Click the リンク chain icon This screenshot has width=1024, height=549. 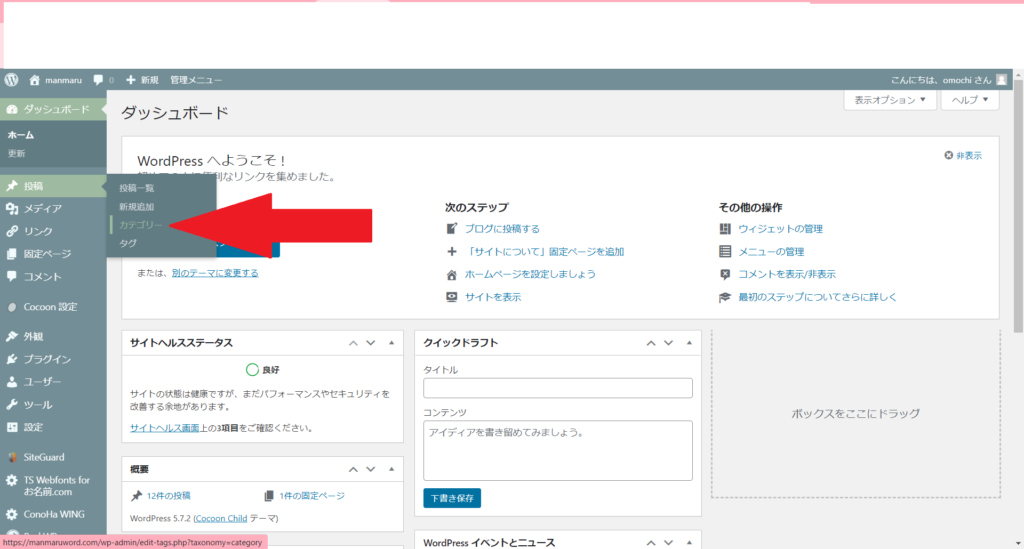tap(12, 231)
